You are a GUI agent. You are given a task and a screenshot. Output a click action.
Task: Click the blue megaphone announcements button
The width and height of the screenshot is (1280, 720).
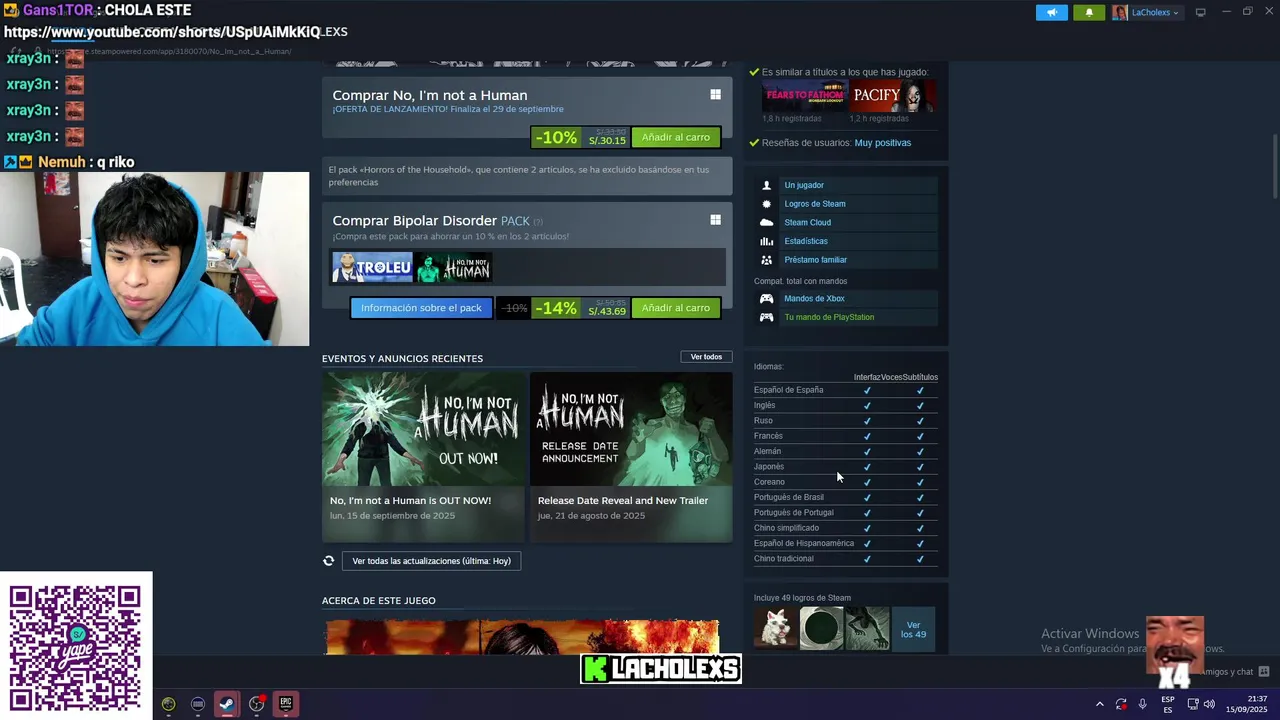point(1051,12)
